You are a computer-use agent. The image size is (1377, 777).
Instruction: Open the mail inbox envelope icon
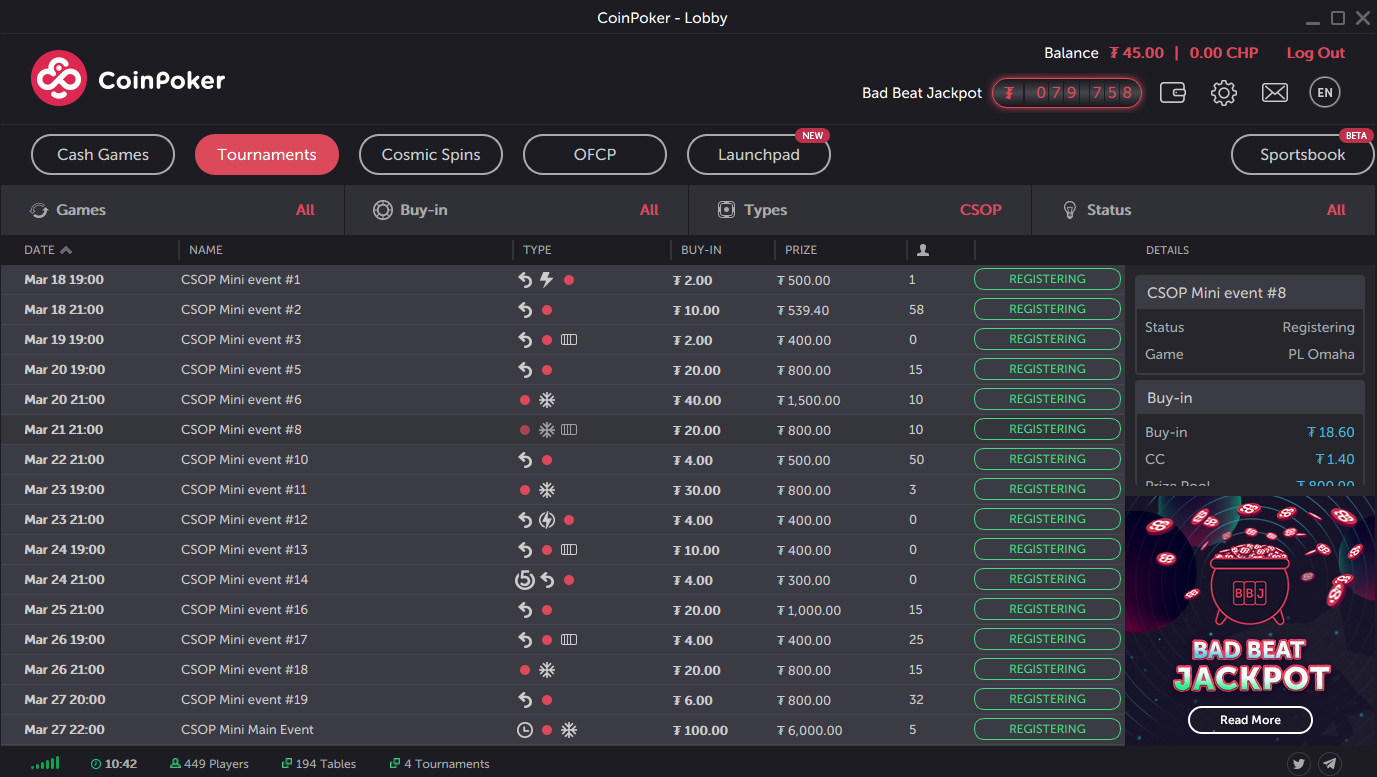(1275, 93)
